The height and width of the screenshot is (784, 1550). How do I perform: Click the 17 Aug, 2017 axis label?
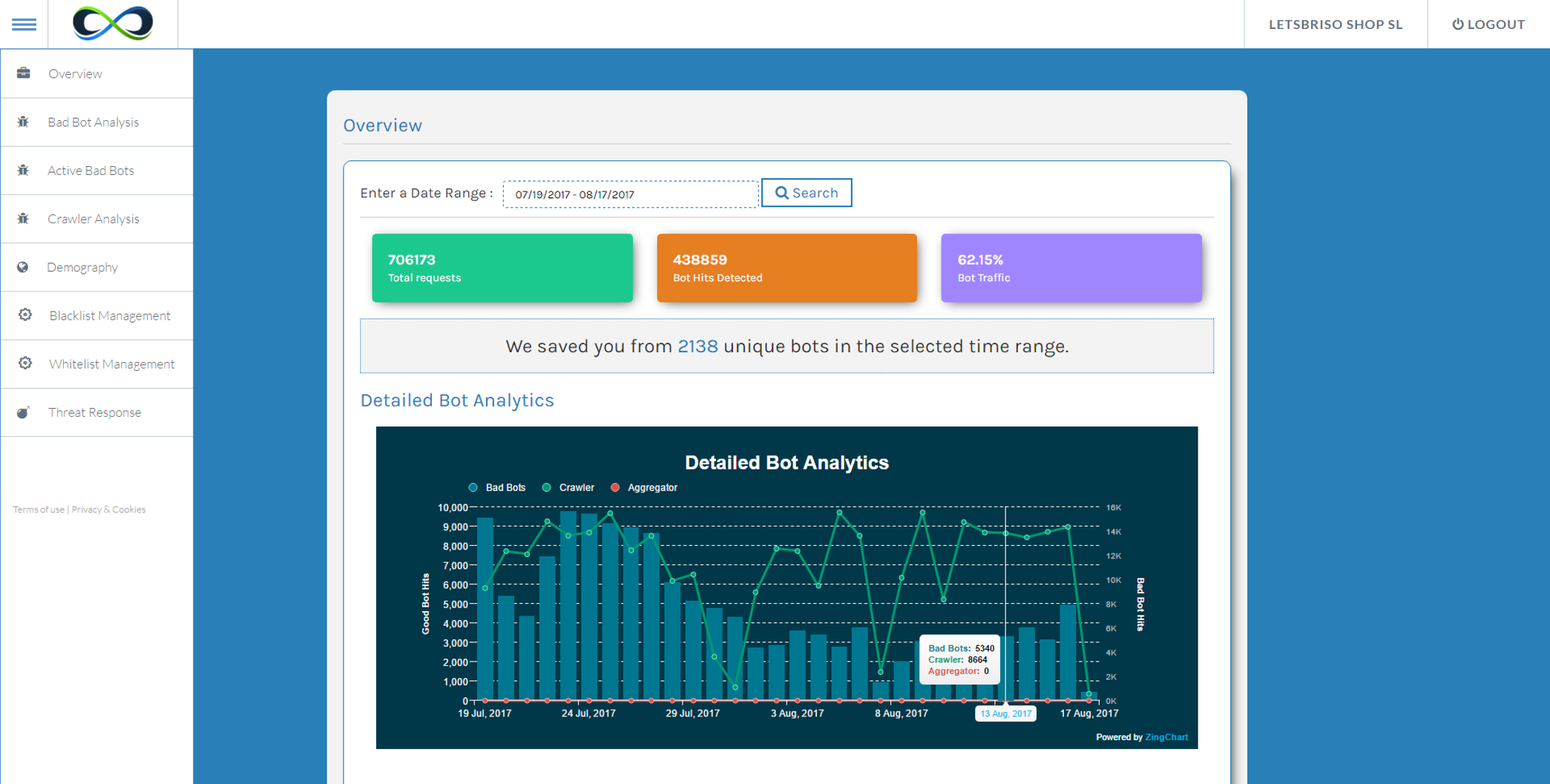(1088, 714)
